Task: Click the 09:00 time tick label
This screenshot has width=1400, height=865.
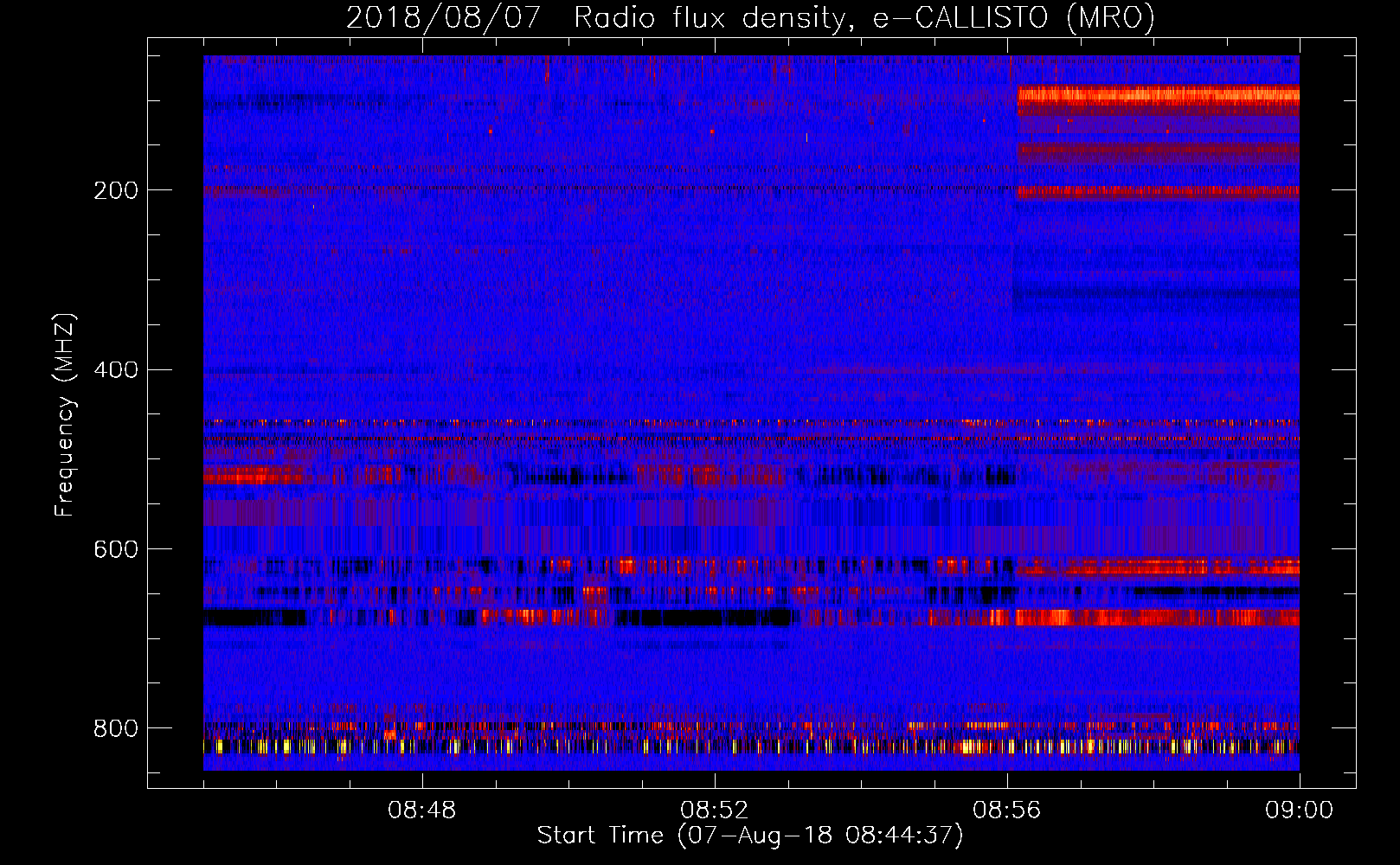Action: pos(1299,811)
